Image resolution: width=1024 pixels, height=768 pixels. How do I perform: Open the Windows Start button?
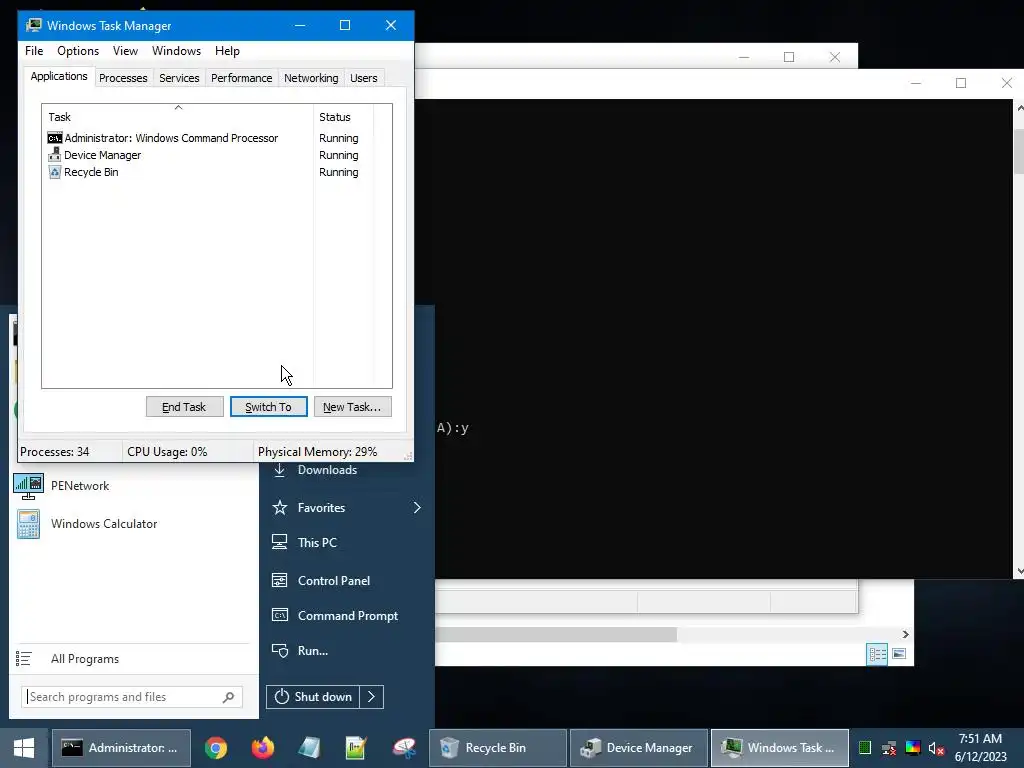pyautogui.click(x=24, y=748)
